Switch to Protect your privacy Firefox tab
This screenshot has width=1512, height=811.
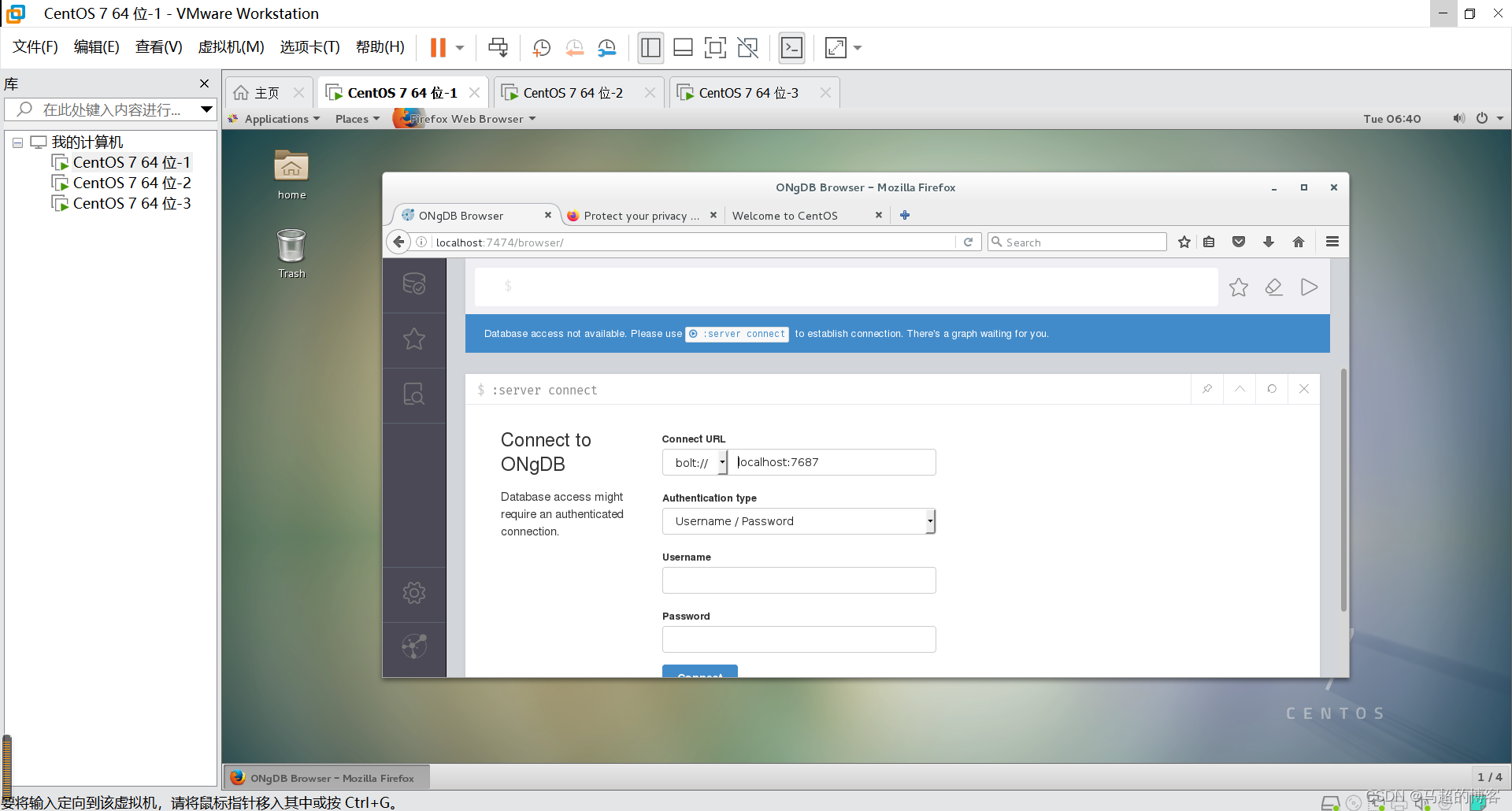[x=641, y=215]
